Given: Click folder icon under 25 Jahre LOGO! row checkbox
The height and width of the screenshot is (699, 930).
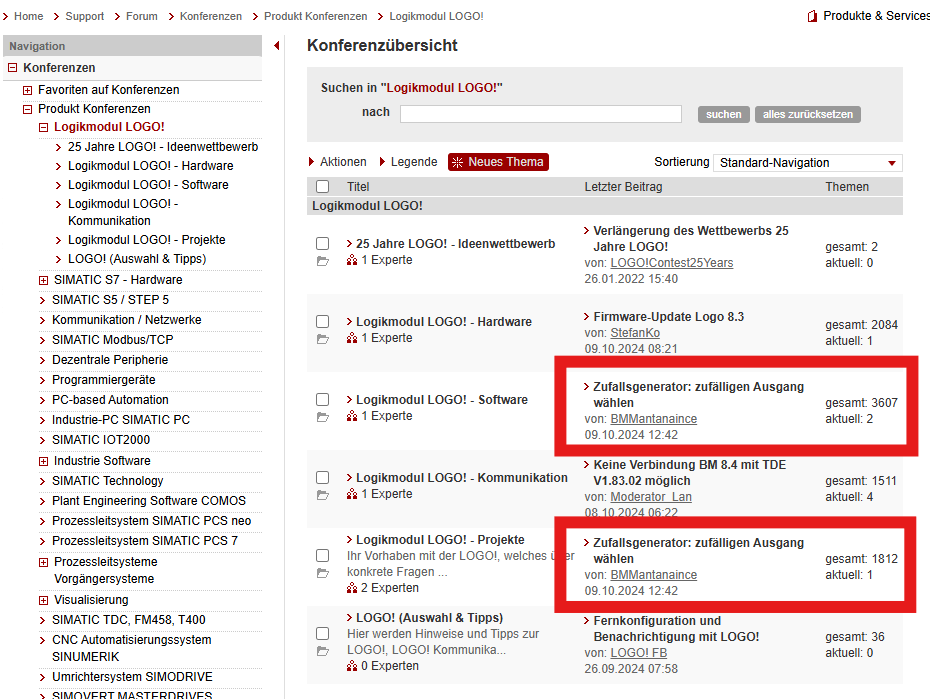Looking at the screenshot, I should 323,261.
